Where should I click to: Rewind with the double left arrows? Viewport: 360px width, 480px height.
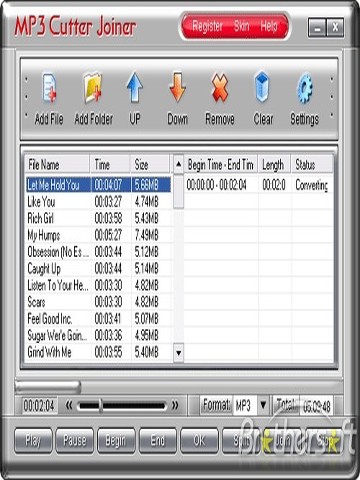point(69,405)
